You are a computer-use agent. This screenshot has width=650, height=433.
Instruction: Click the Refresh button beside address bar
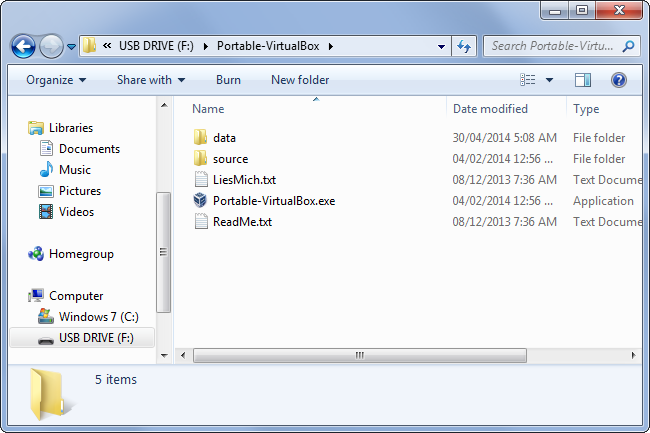pos(464,46)
